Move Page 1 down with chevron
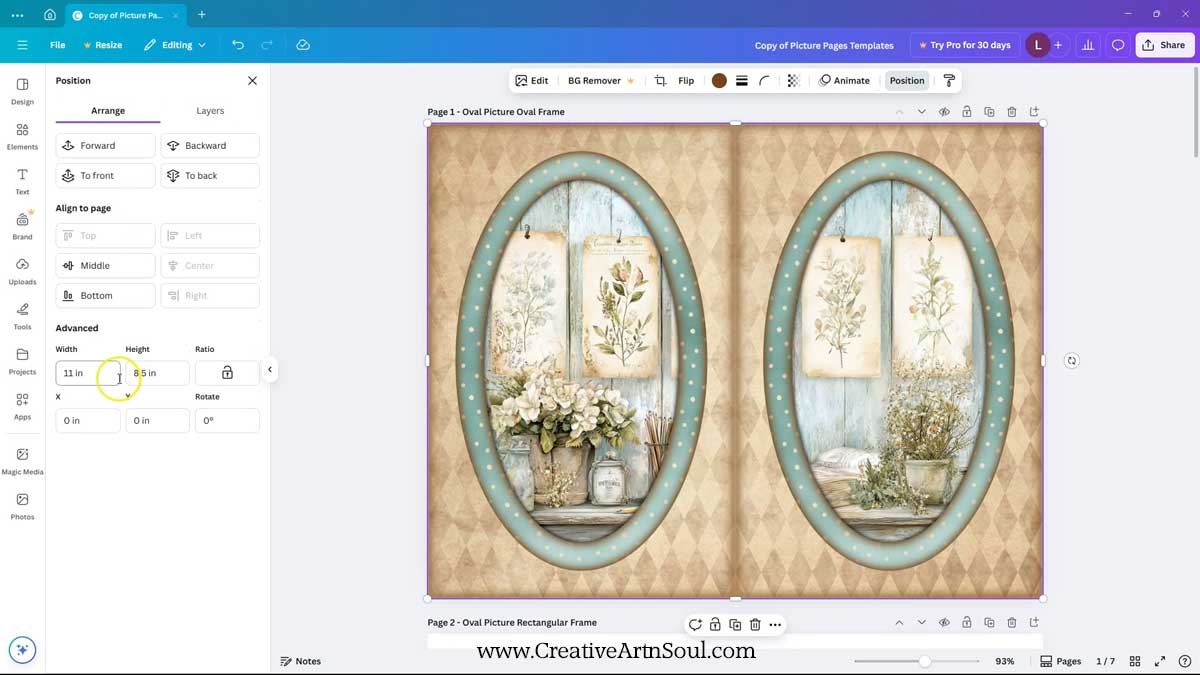Image resolution: width=1200 pixels, height=675 pixels. [921, 112]
